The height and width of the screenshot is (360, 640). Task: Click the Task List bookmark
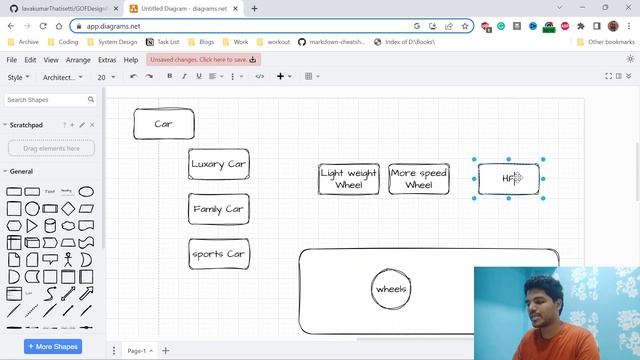(x=162, y=42)
